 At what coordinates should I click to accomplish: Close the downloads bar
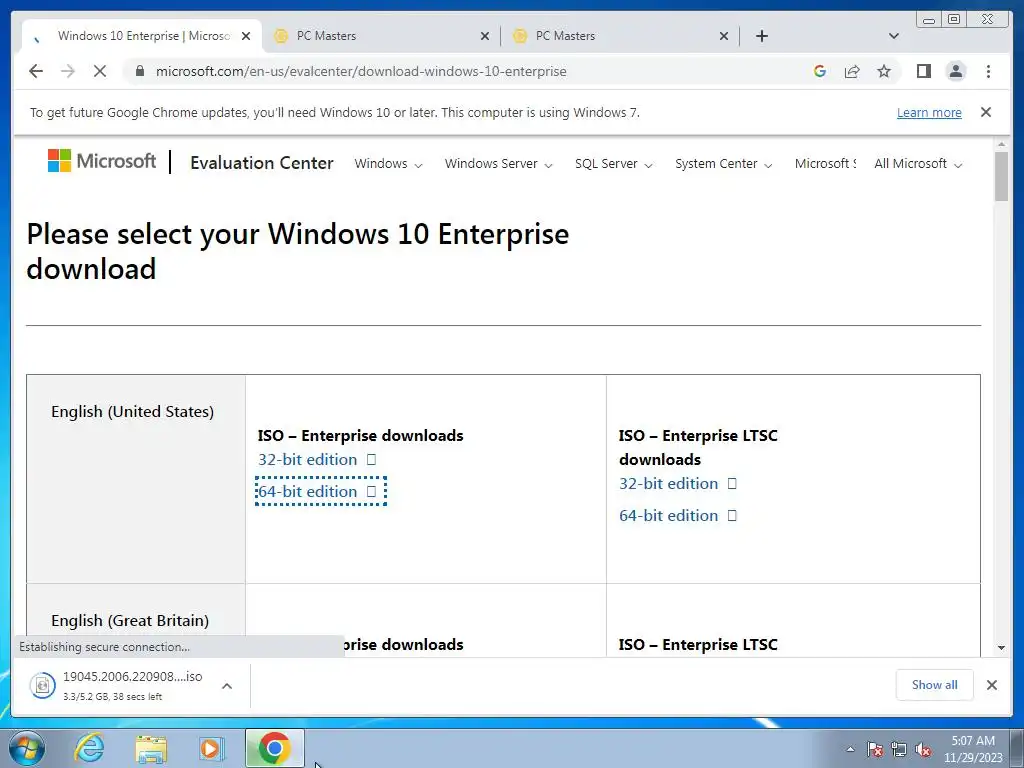tap(991, 684)
